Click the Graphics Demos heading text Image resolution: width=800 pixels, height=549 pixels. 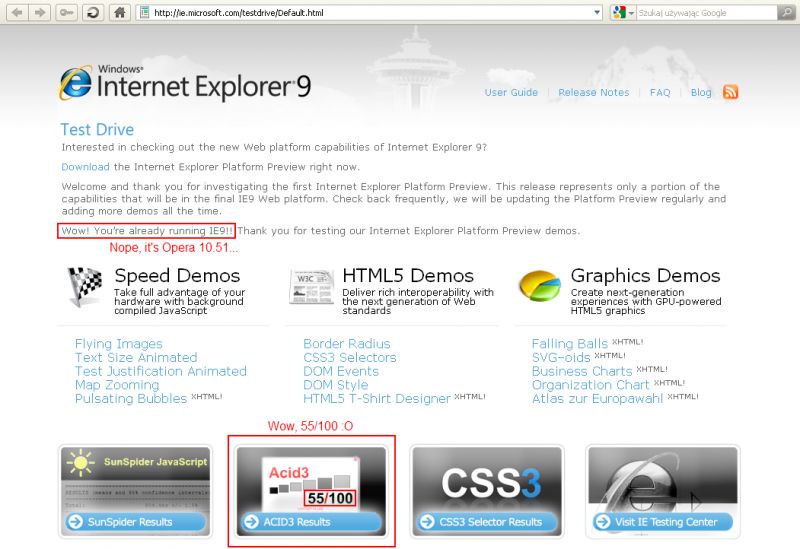645,276
